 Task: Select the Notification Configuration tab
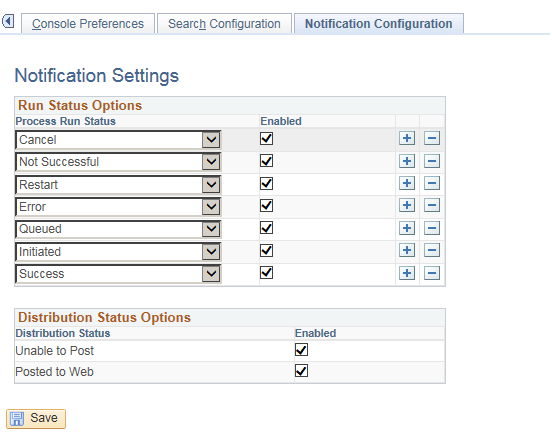(x=378, y=24)
